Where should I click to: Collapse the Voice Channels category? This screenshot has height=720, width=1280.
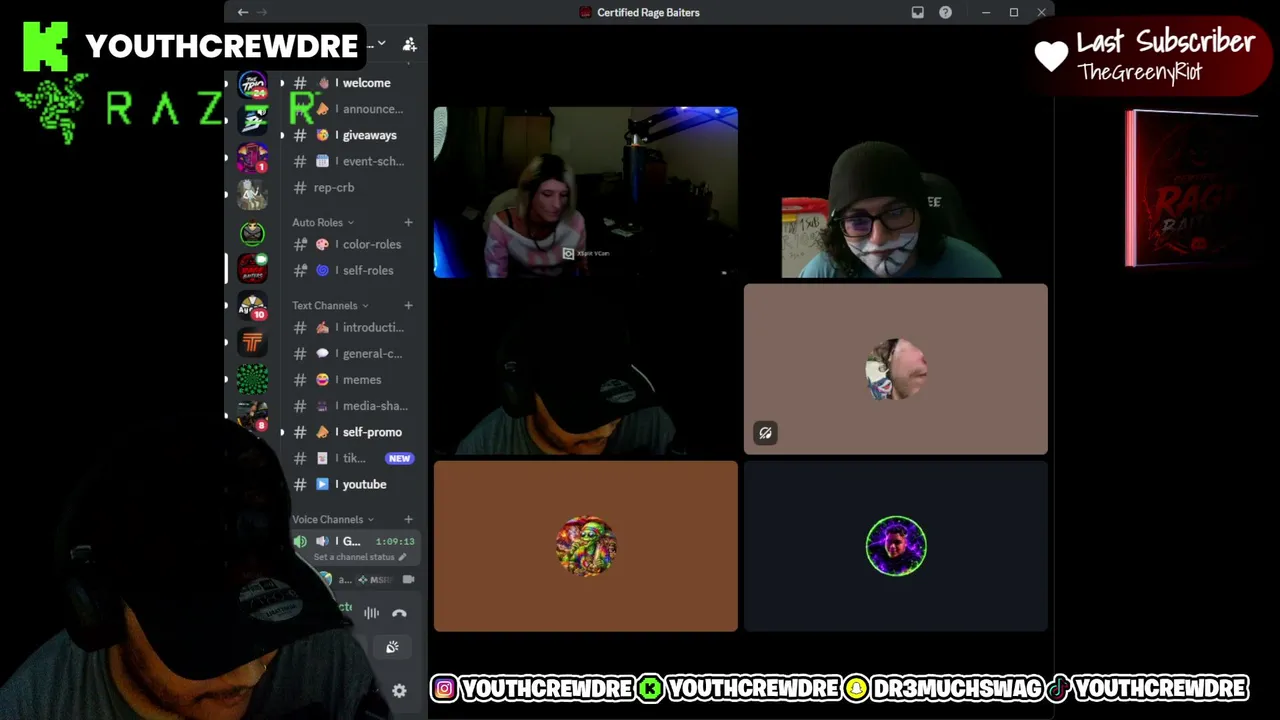[x=333, y=519]
